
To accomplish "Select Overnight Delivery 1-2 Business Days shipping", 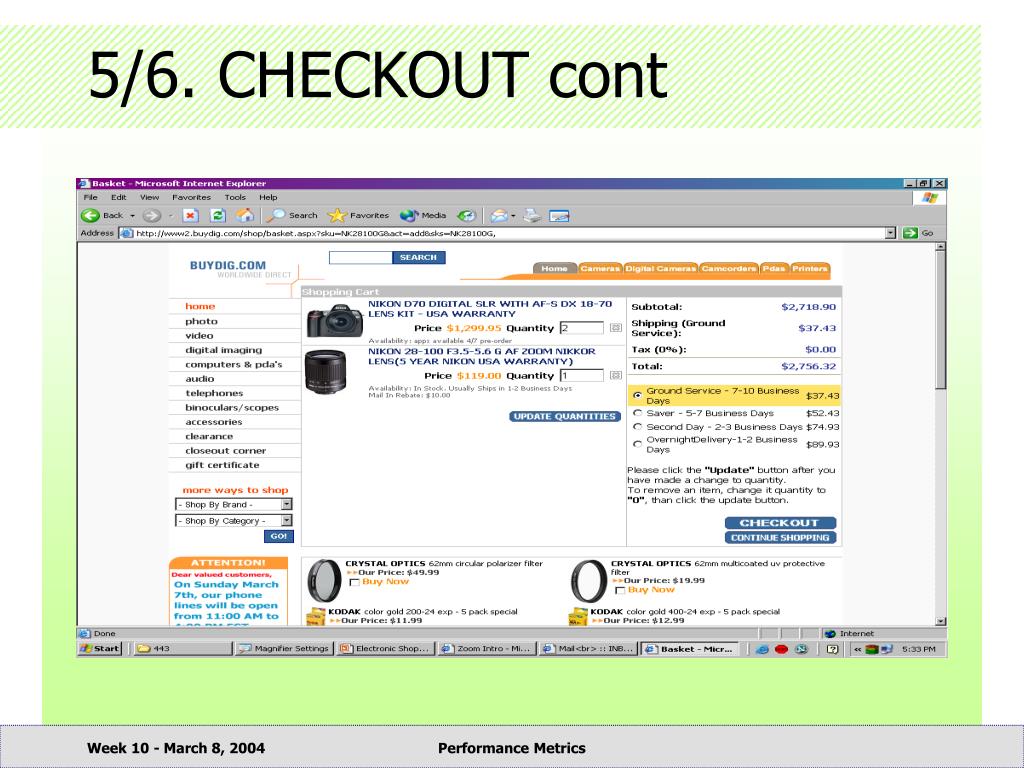I will pyautogui.click(x=637, y=444).
